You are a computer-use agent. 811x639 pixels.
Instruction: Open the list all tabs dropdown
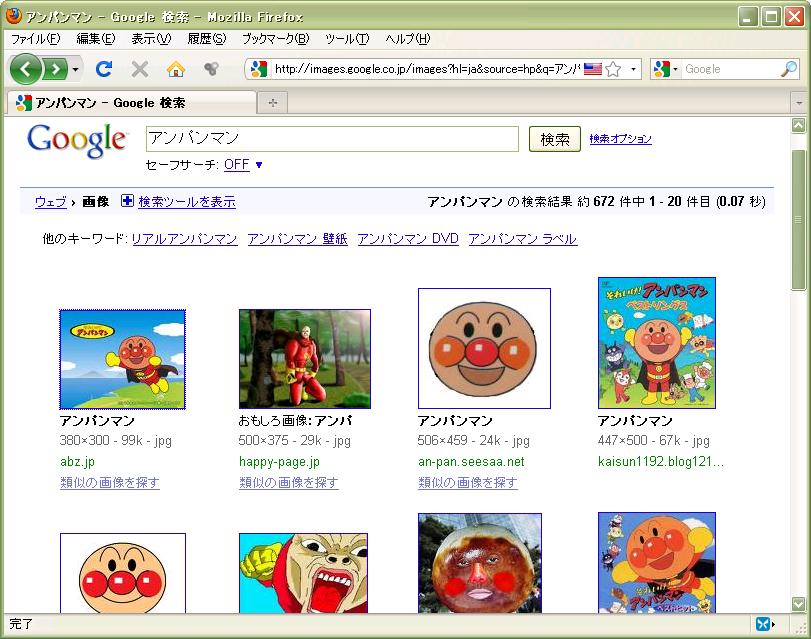pos(799,103)
